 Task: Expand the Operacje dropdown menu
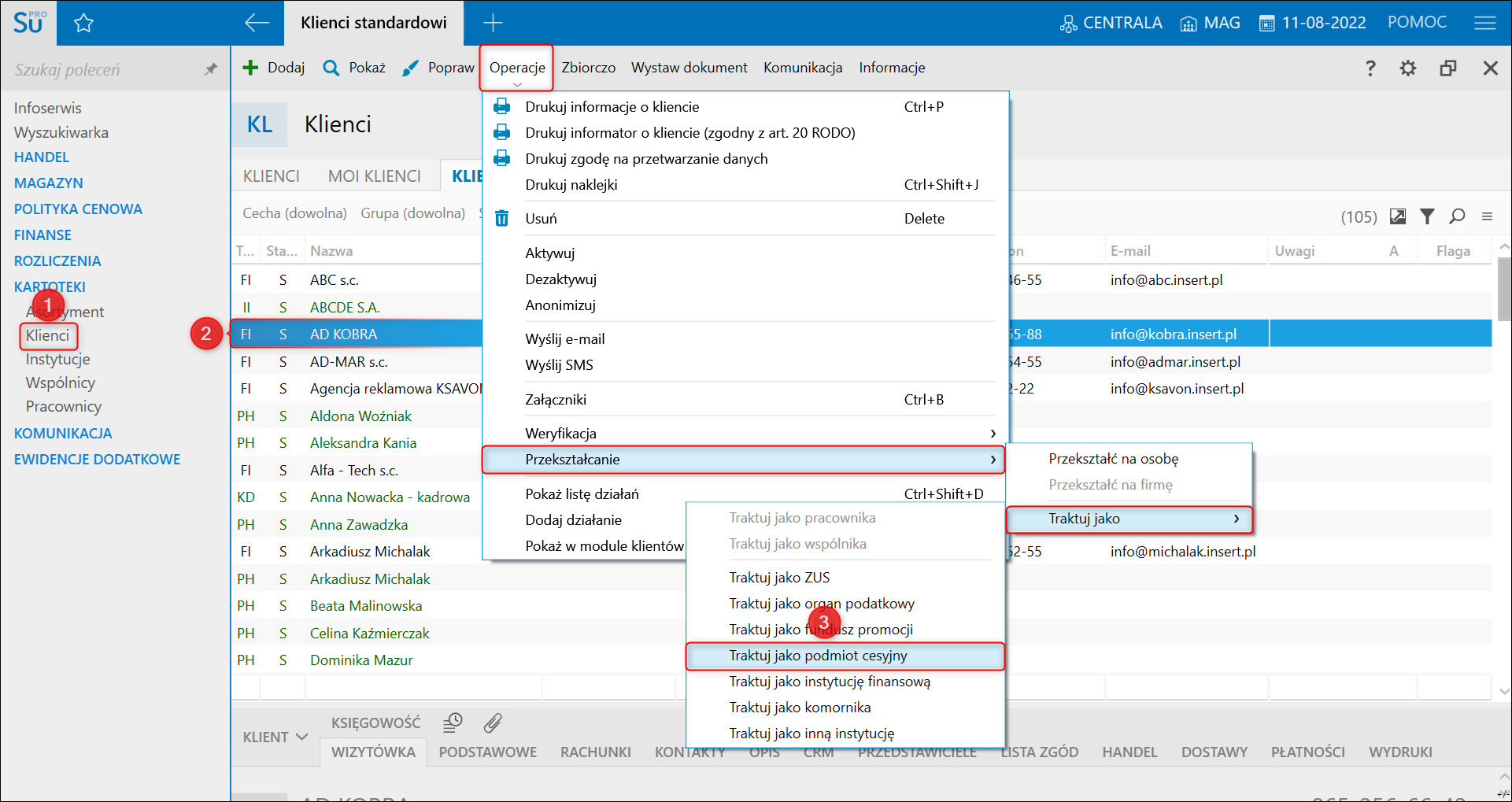coord(517,68)
